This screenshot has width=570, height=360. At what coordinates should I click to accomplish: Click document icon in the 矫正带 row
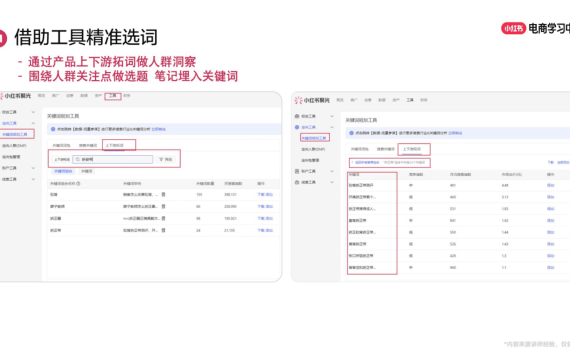point(163,230)
